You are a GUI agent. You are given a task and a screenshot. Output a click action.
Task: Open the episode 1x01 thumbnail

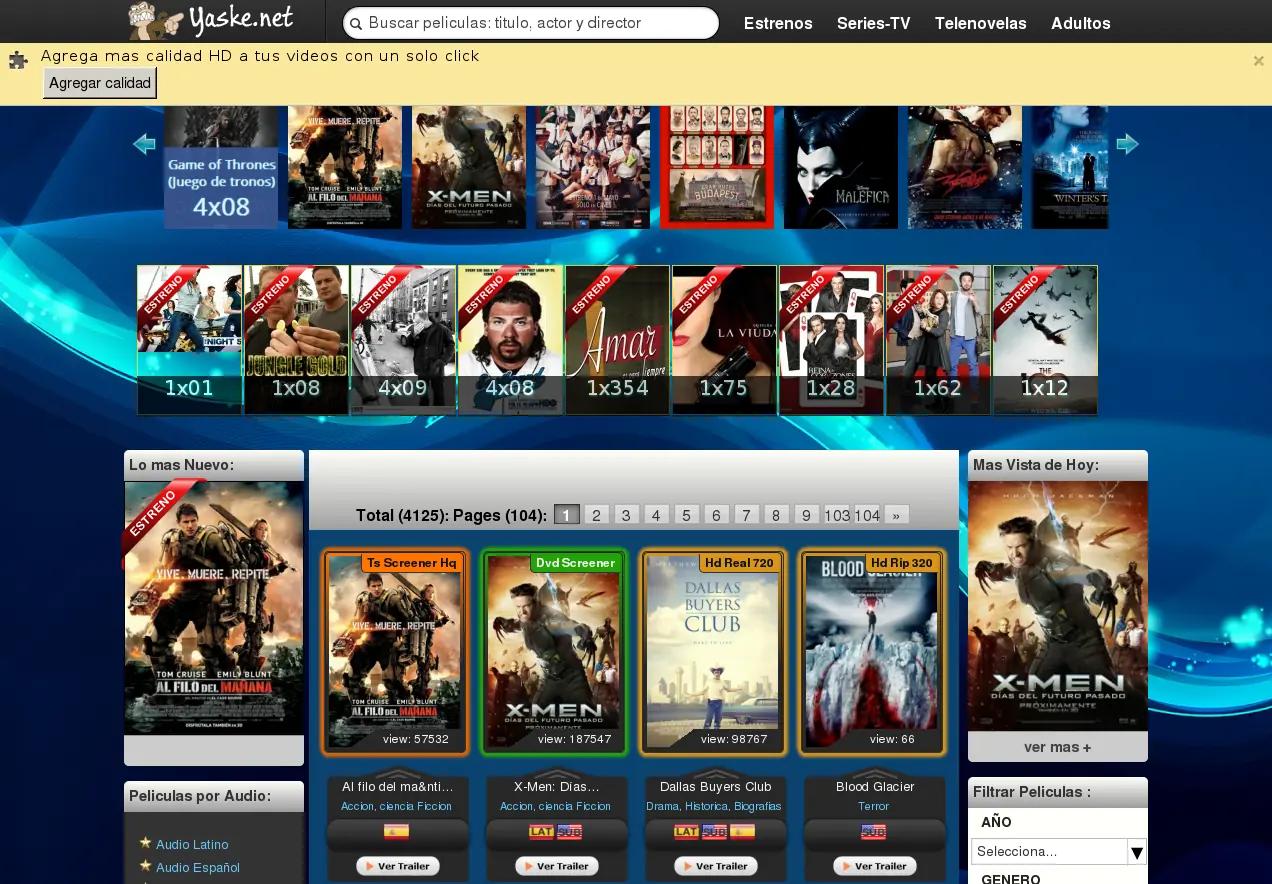pos(189,340)
